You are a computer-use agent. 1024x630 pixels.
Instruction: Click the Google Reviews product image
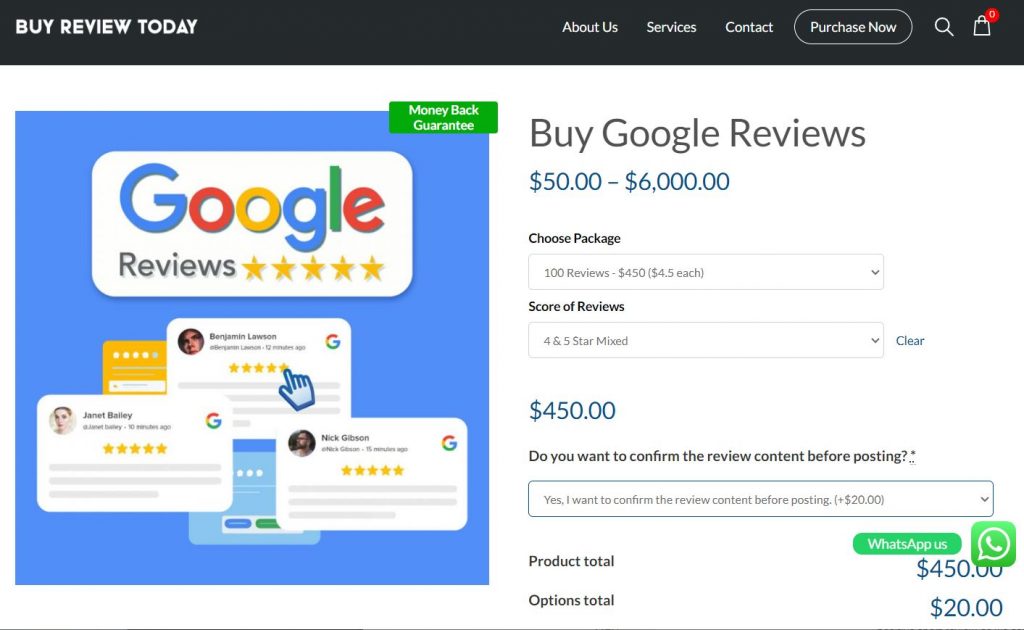tap(252, 348)
